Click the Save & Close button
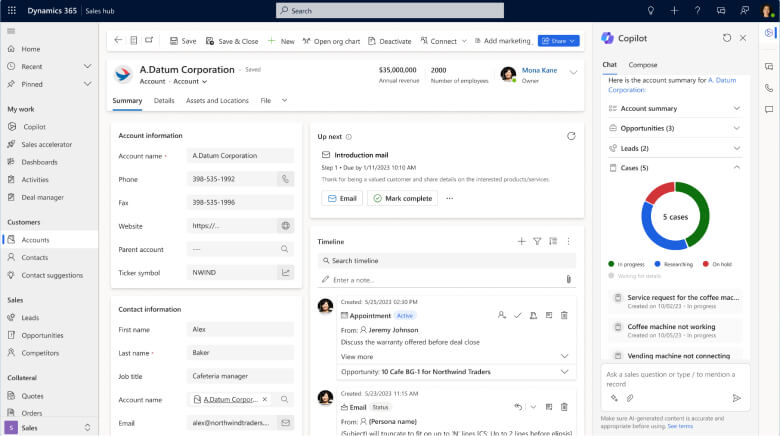This screenshot has height=436, width=780. click(232, 41)
